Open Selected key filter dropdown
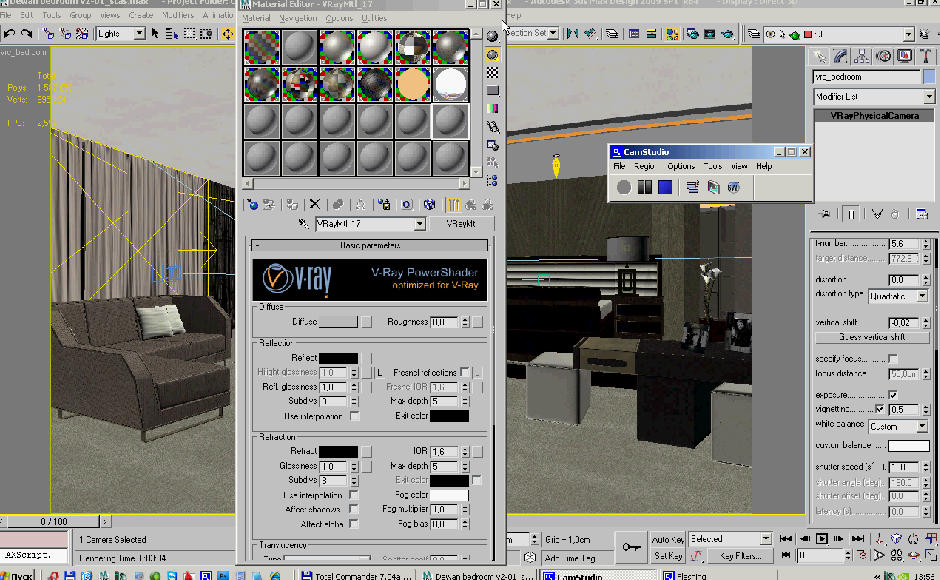 coord(766,539)
